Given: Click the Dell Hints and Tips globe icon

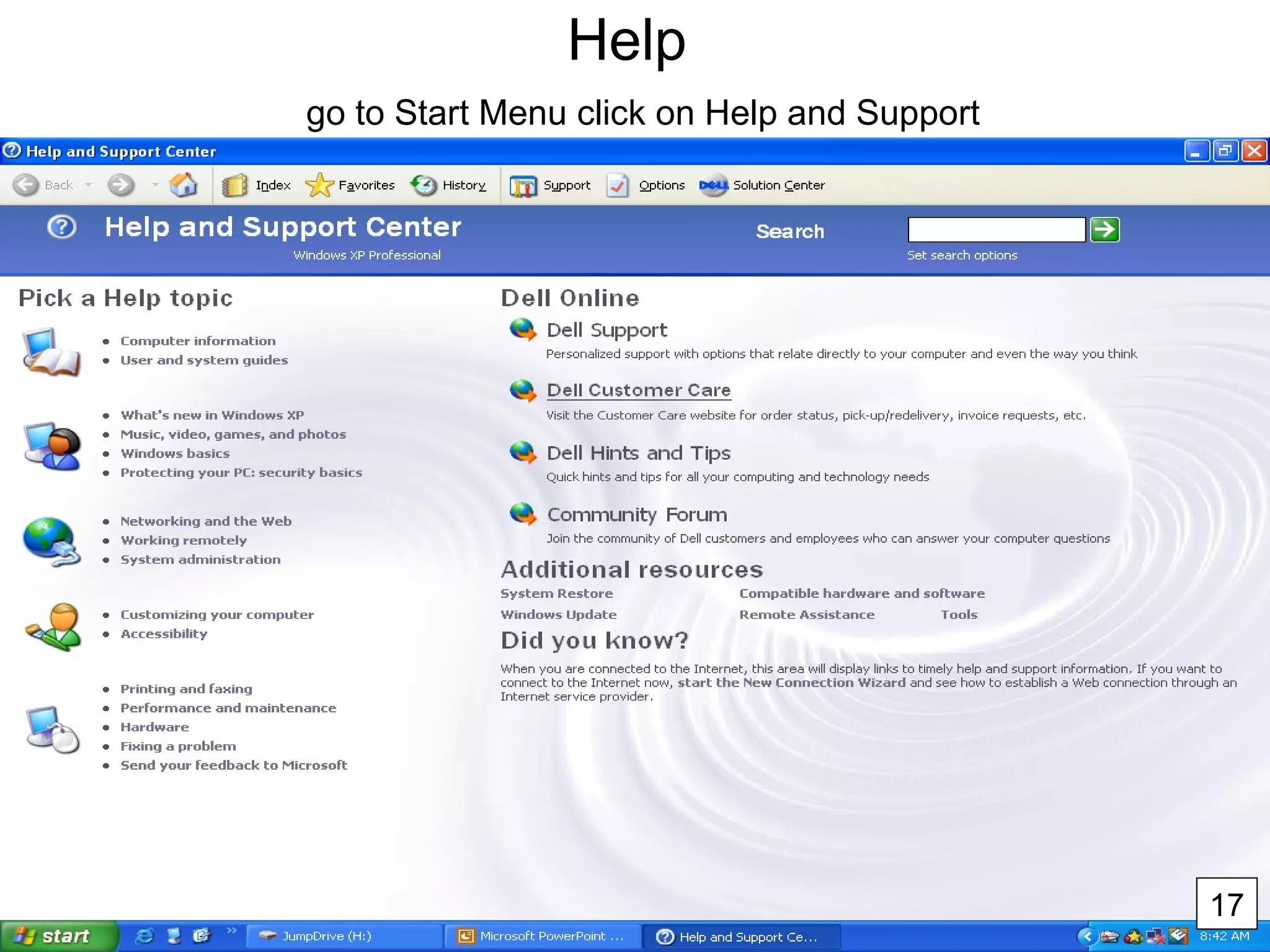Looking at the screenshot, I should tap(523, 452).
